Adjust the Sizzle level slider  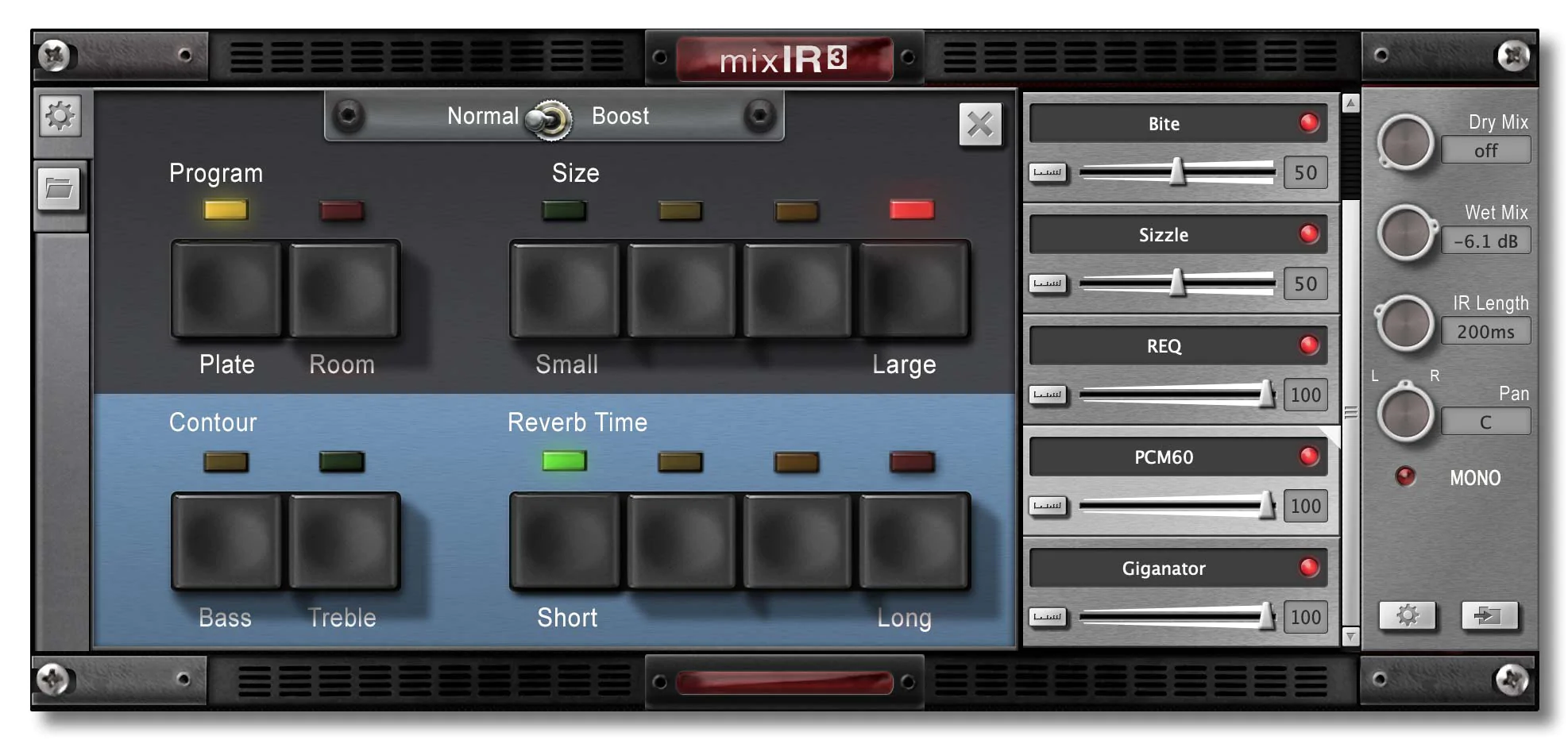1177,283
